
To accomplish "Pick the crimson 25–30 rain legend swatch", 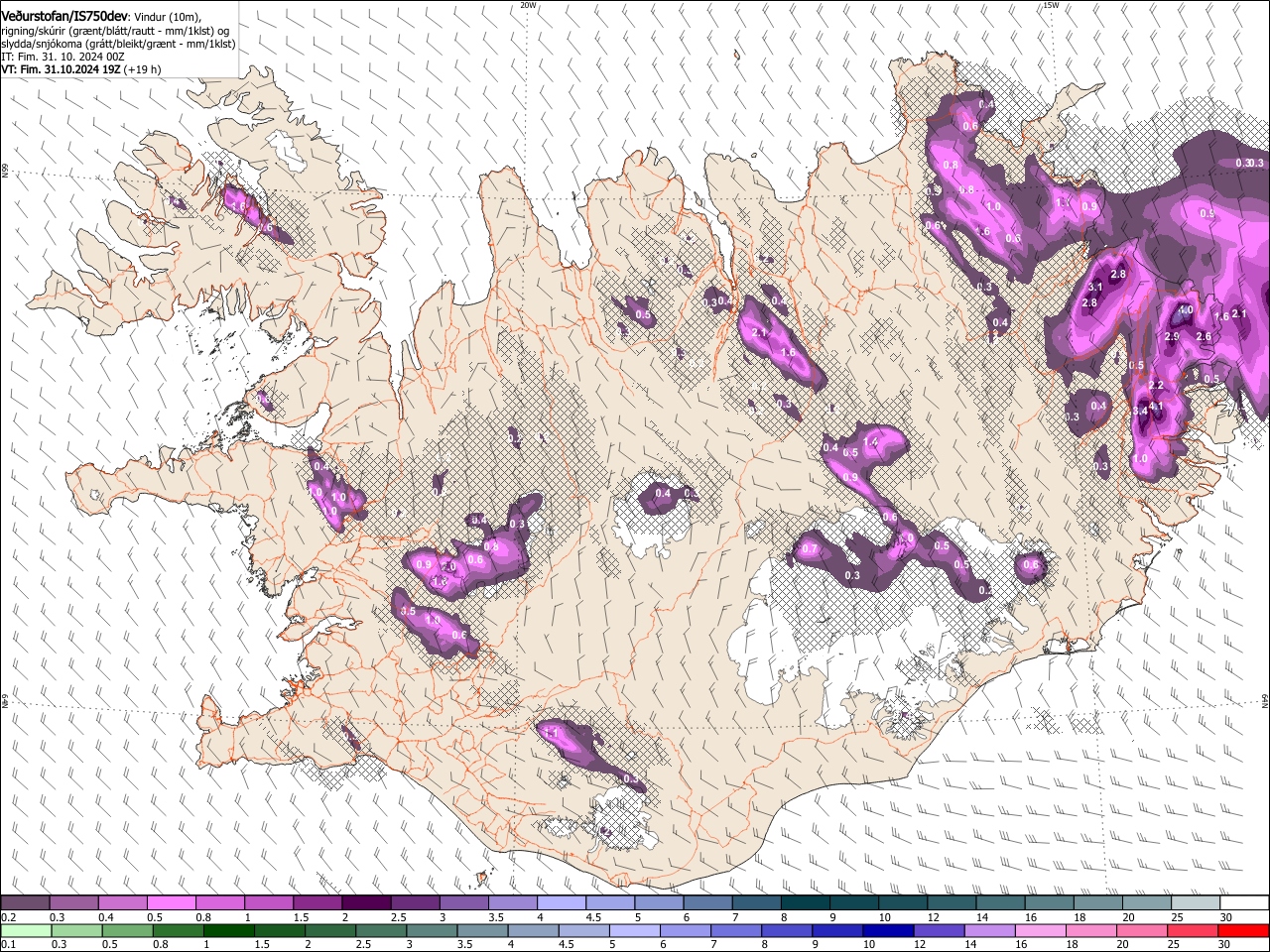I will point(1192,930).
